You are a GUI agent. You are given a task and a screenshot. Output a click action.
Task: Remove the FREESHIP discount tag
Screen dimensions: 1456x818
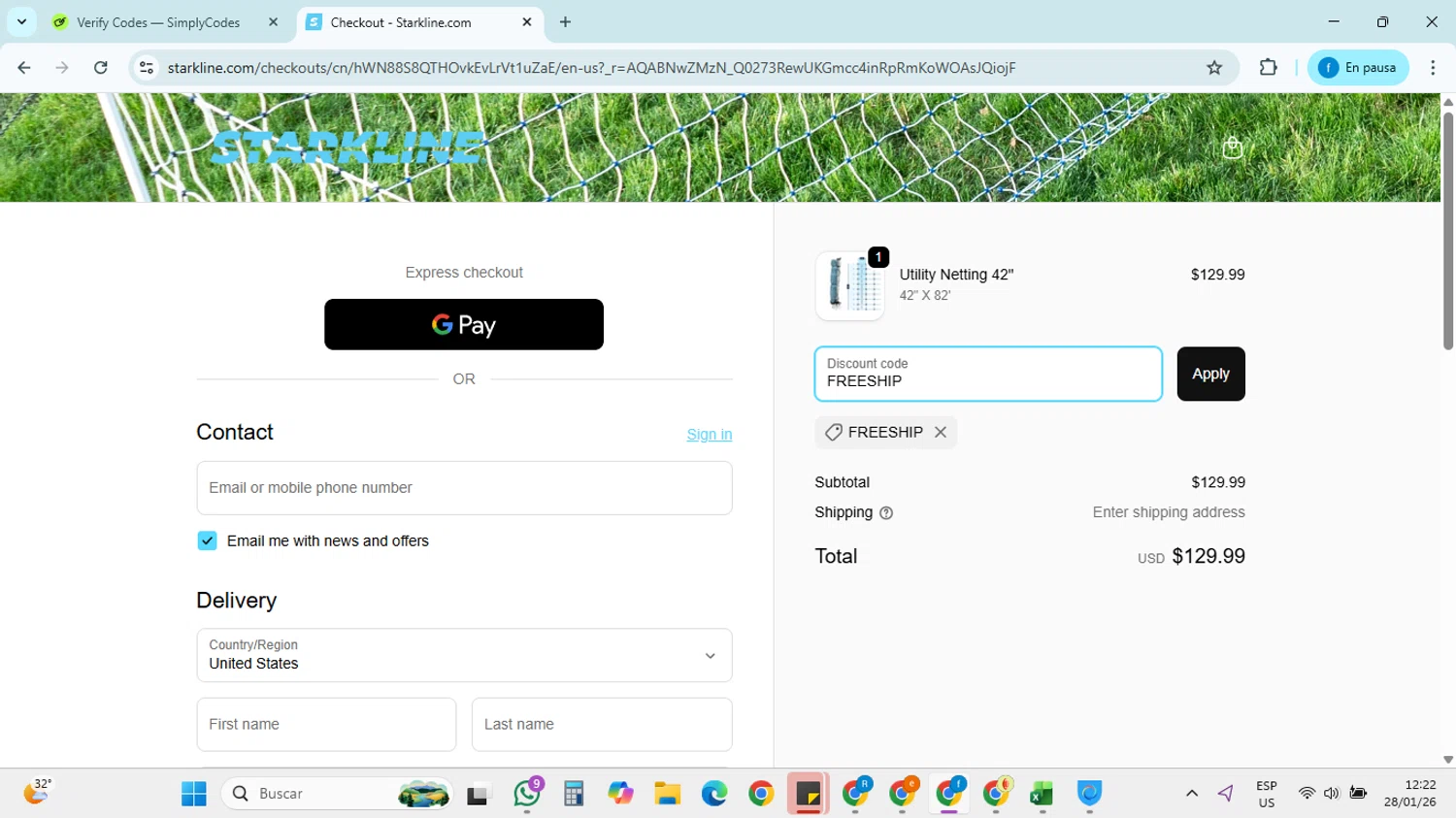940,433
